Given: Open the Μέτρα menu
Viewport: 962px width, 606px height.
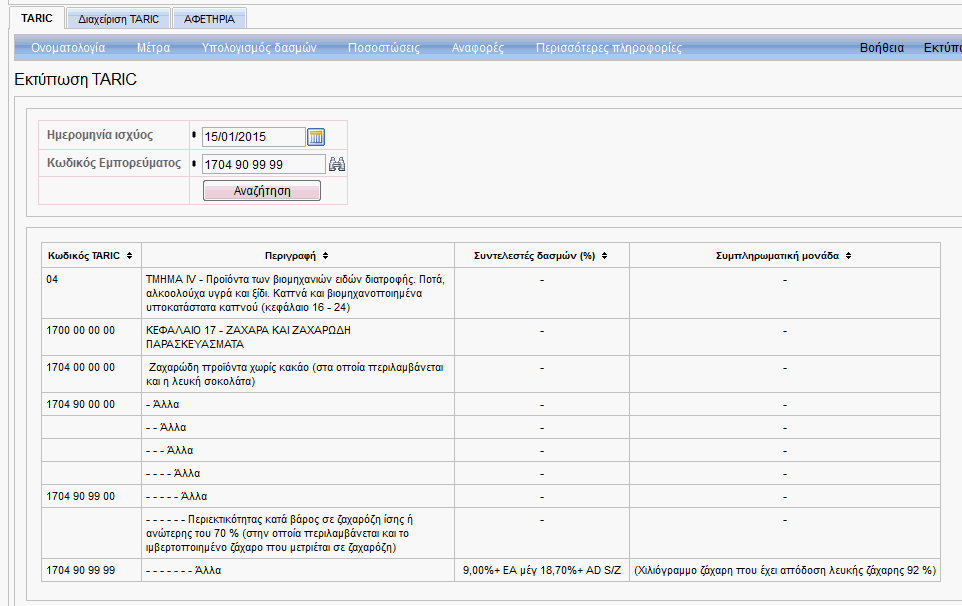Looking at the screenshot, I should (153, 48).
